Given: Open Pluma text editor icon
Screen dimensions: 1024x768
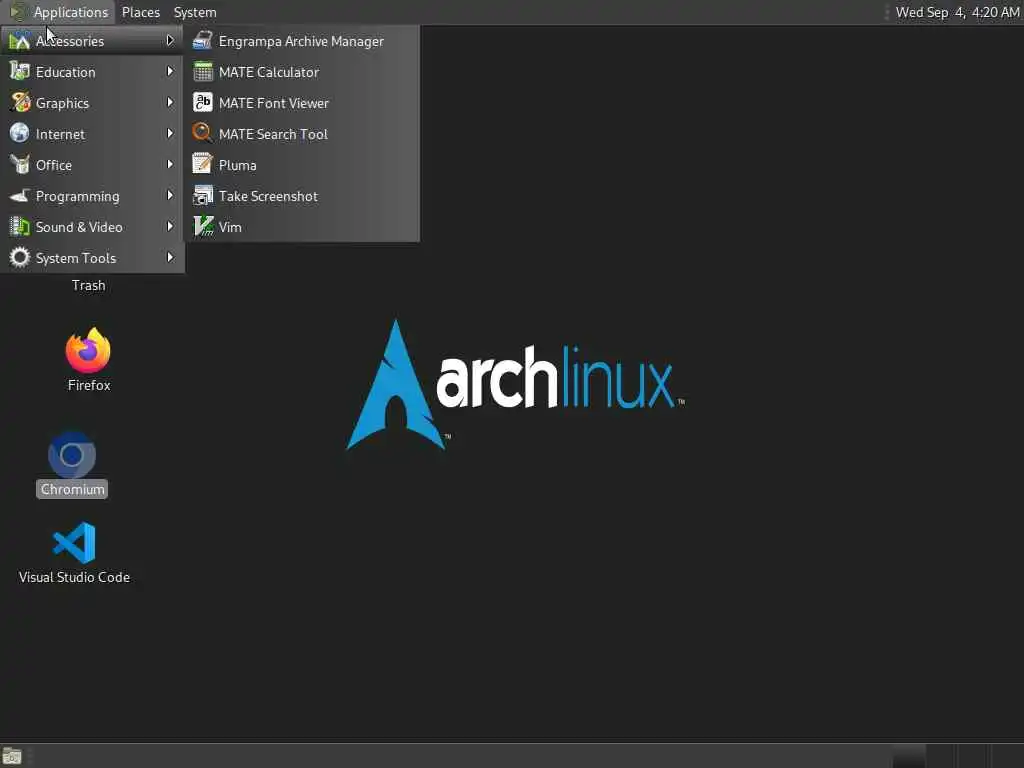Looking at the screenshot, I should [202, 165].
